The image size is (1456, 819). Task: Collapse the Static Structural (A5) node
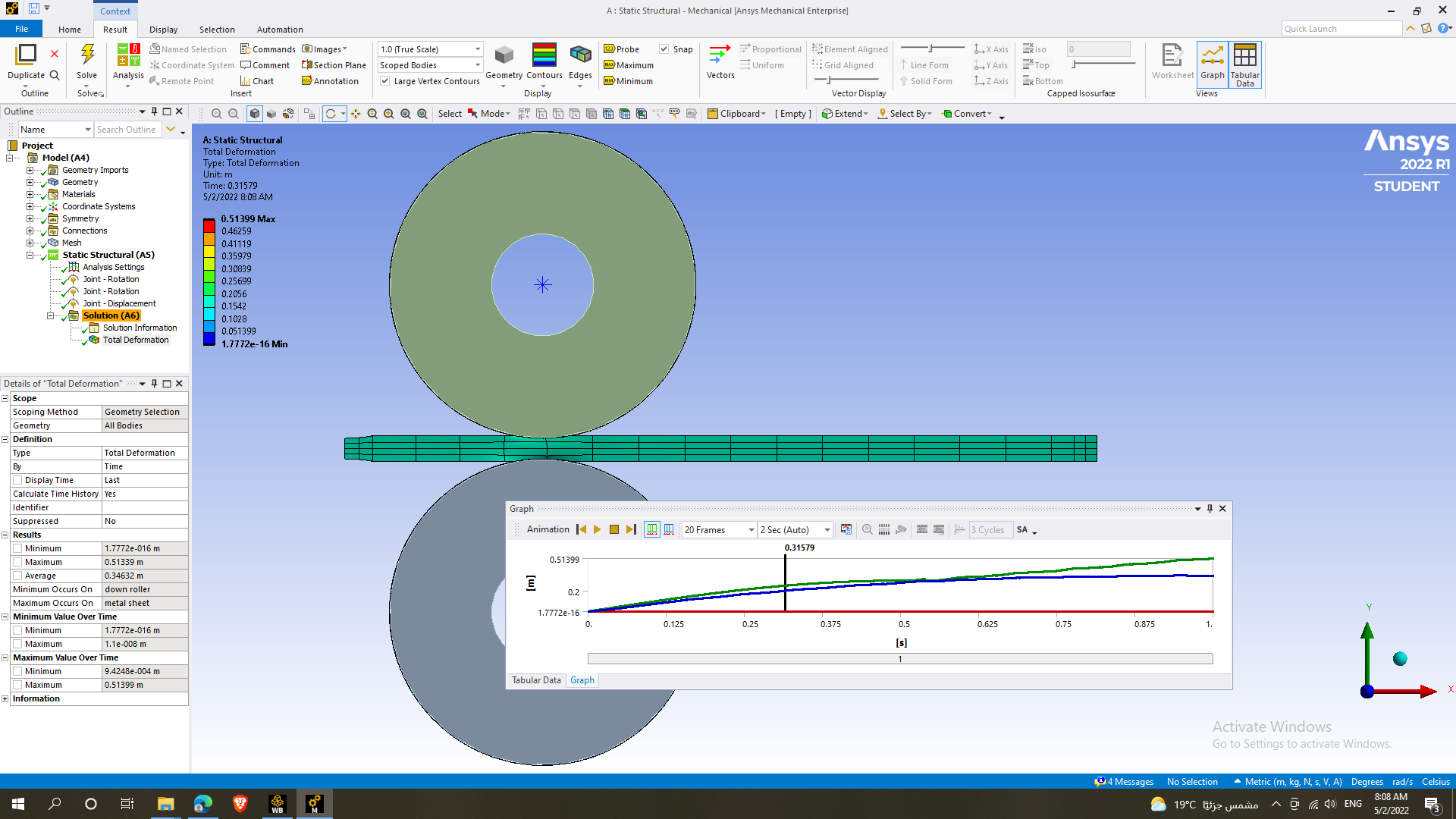coord(30,255)
